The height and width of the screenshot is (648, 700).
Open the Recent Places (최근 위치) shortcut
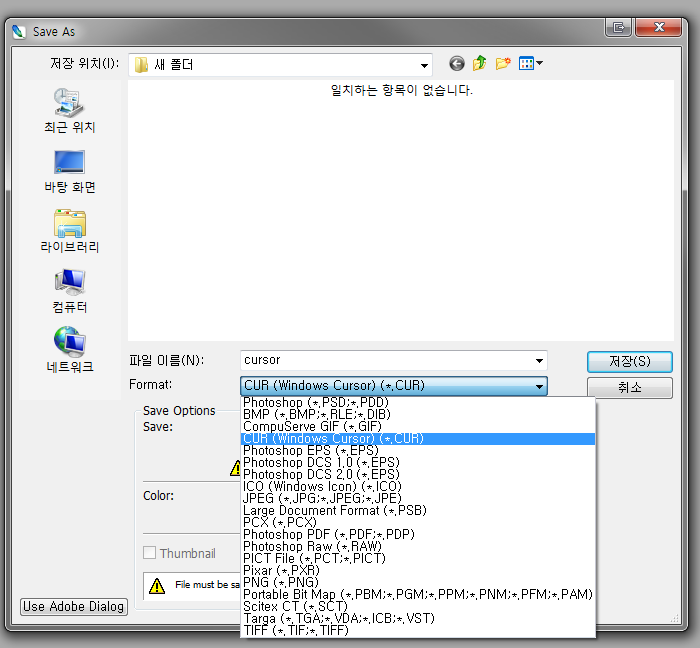click(x=69, y=111)
